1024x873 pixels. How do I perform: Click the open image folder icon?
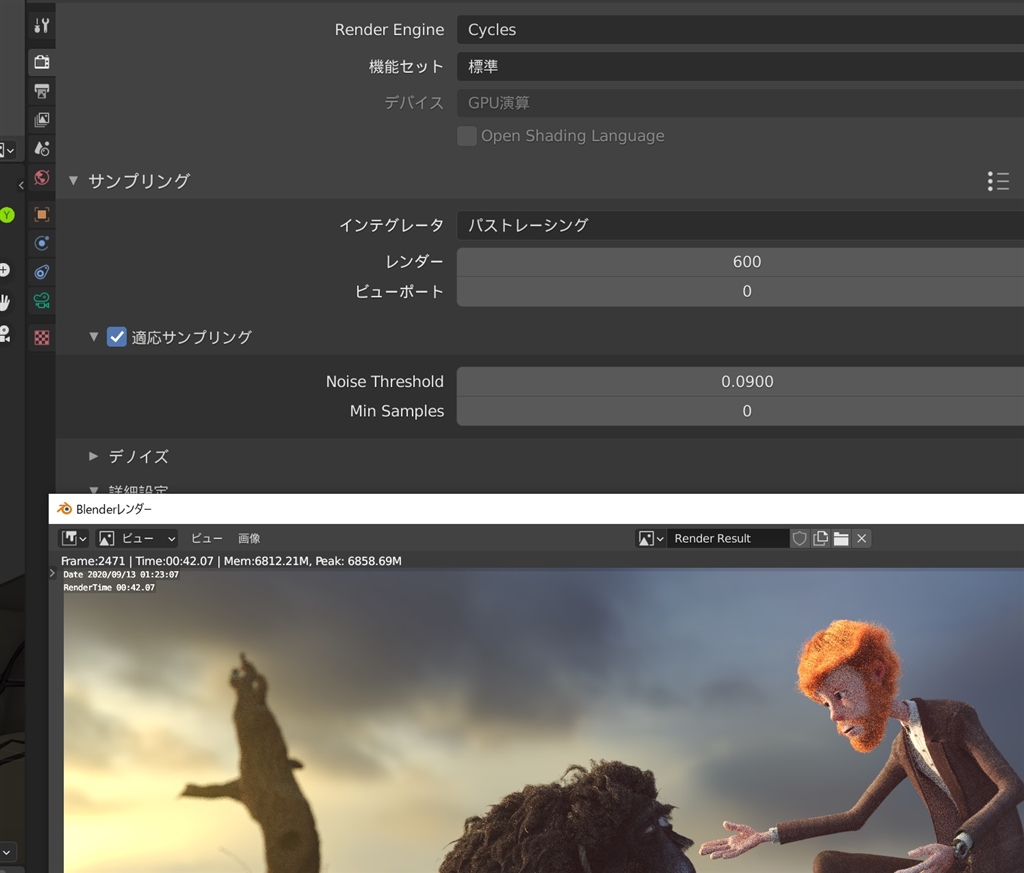tap(841, 538)
